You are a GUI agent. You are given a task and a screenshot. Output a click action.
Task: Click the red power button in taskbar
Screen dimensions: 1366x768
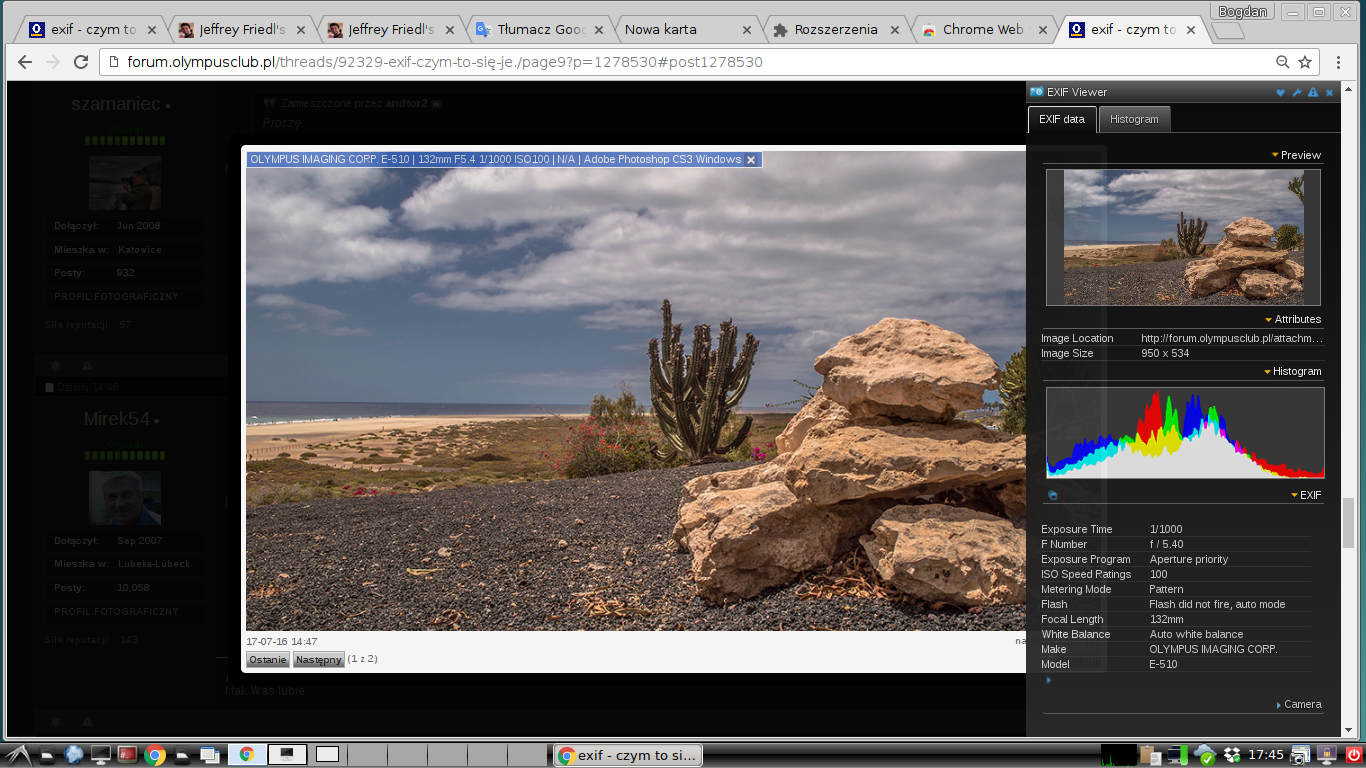pos(1354,755)
